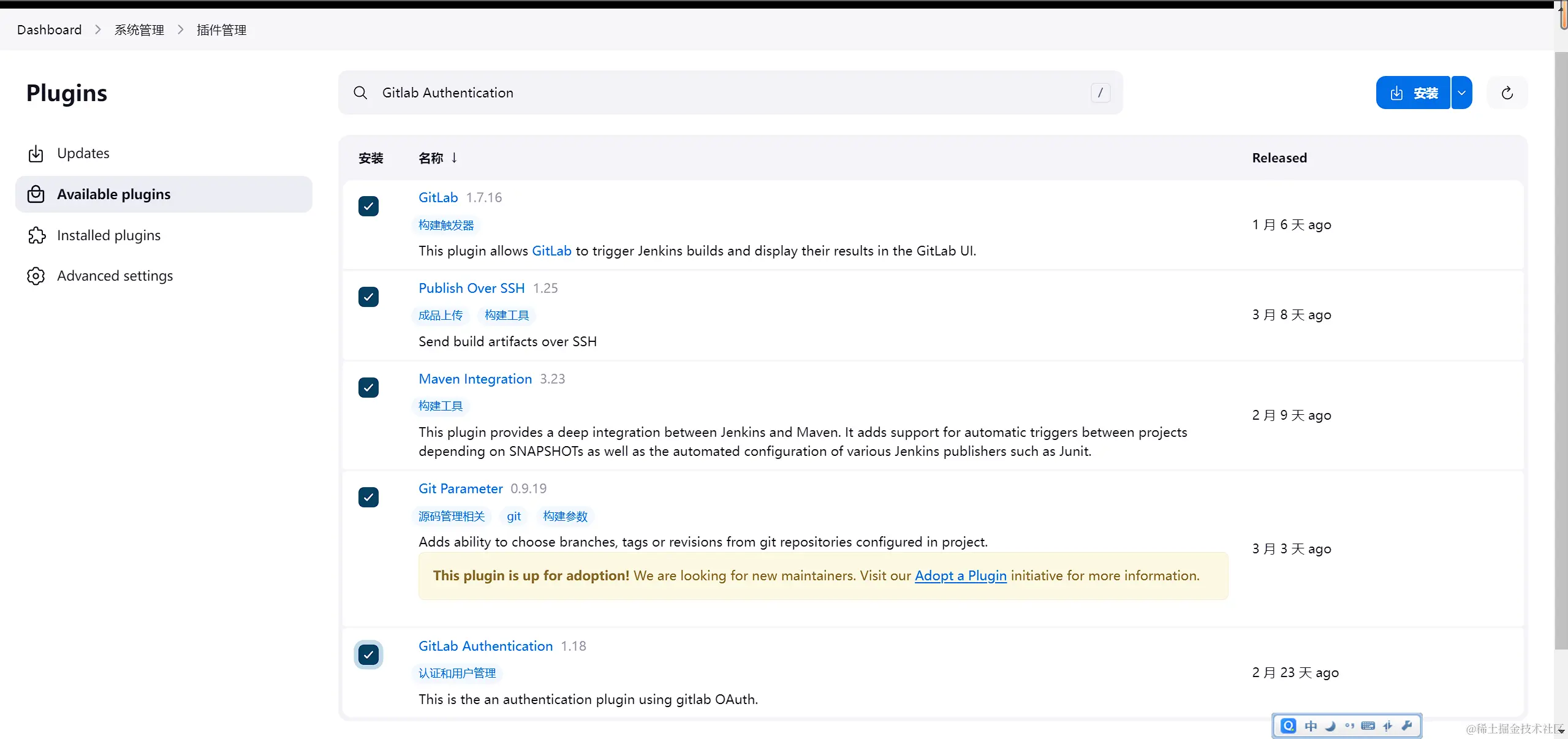Viewport: 1568px width, 739px height.
Task: Toggle the IME Chinese/English mode icon
Action: (1311, 726)
